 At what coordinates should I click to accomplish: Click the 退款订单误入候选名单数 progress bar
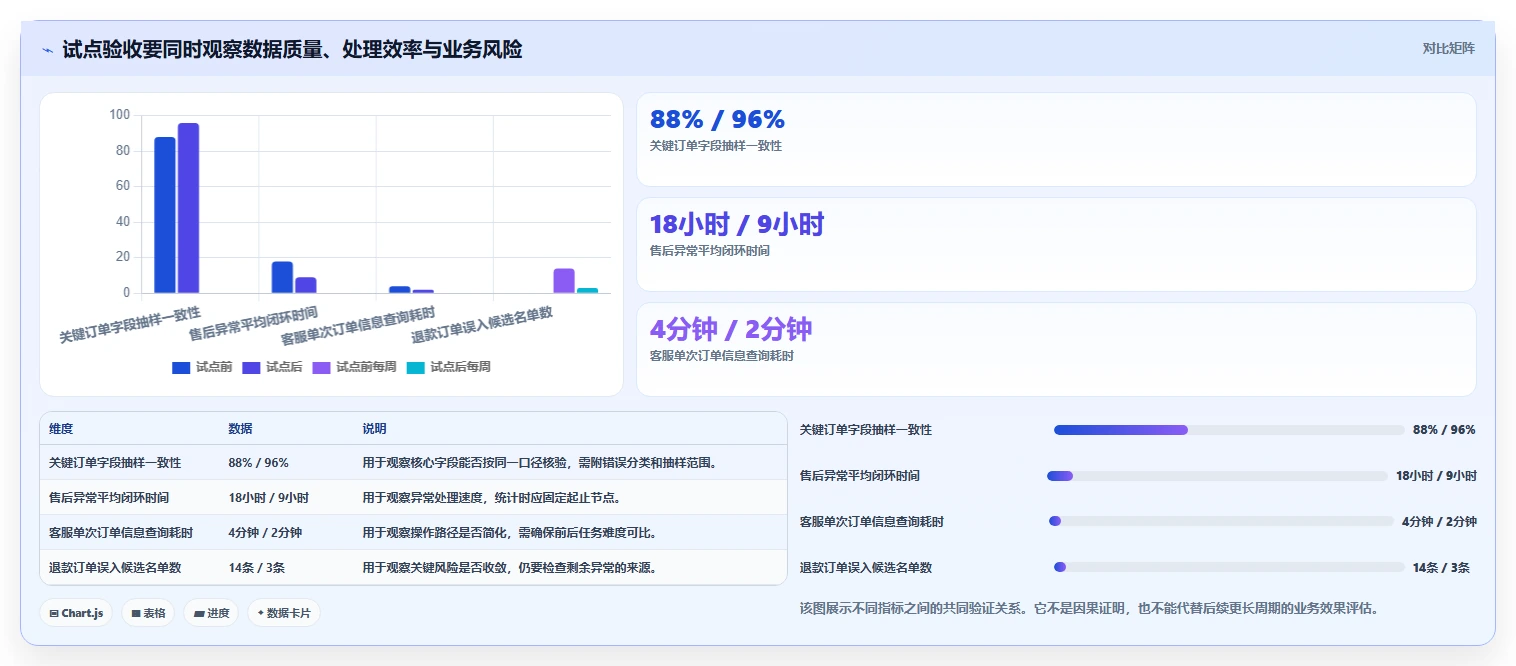coord(1229,567)
